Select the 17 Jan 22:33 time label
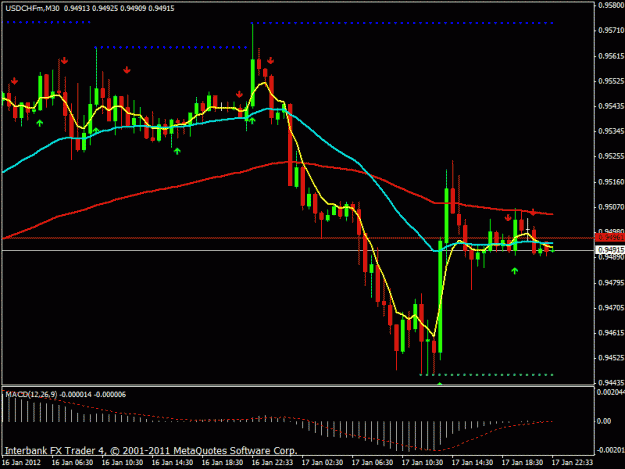The image size is (625, 469). (x=572, y=463)
